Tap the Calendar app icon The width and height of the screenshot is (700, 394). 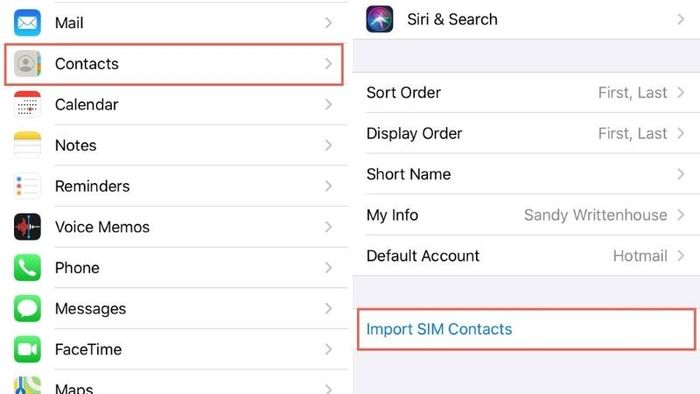[x=27, y=104]
